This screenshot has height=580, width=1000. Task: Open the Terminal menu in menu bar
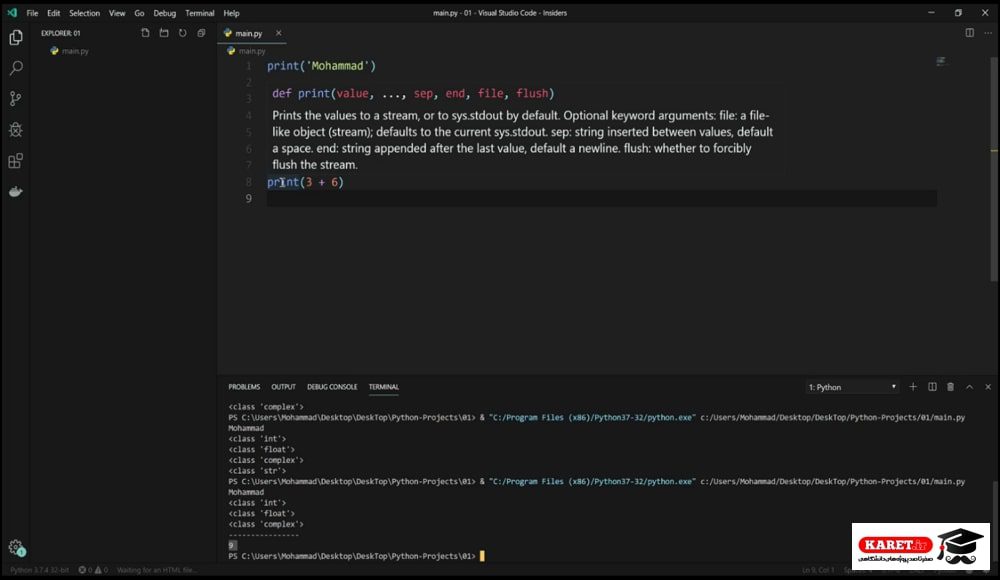coord(200,13)
